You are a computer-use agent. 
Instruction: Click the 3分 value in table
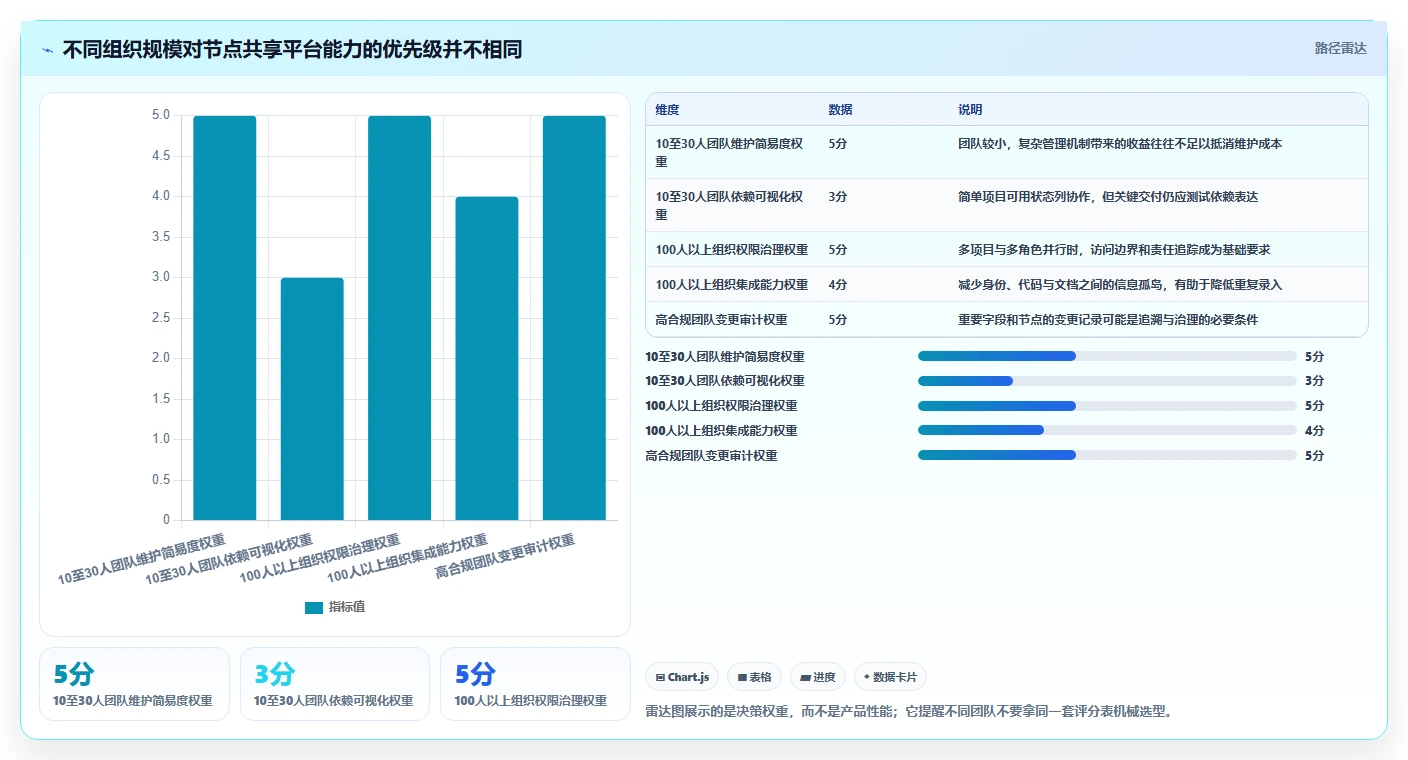click(x=838, y=197)
